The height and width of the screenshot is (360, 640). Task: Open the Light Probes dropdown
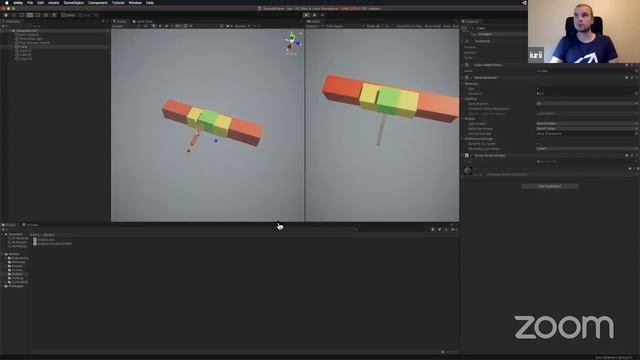click(x=587, y=123)
